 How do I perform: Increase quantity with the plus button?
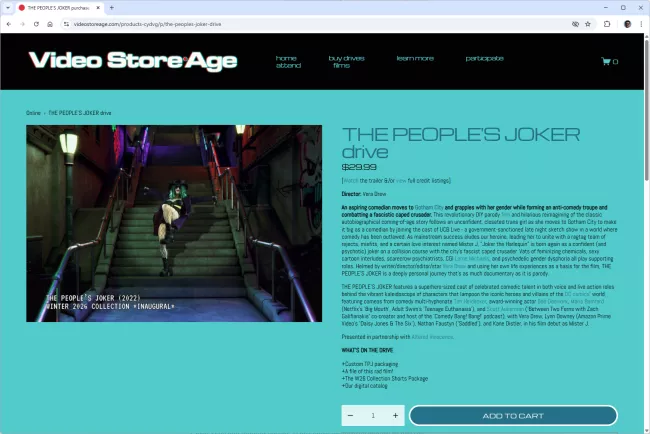tap(396, 415)
